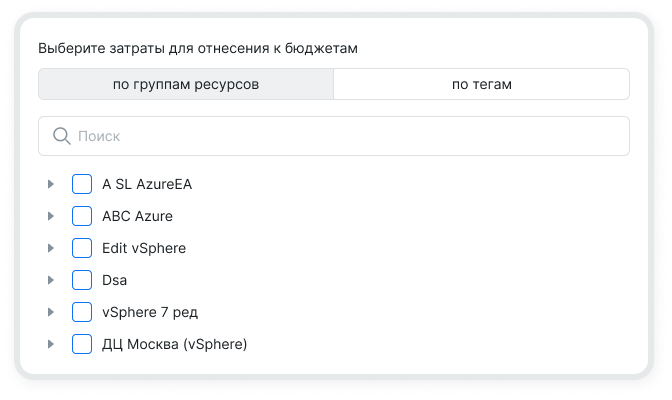Tick the Edit vSphere checkbox
Screen dimensions: 672x400
coord(82,248)
